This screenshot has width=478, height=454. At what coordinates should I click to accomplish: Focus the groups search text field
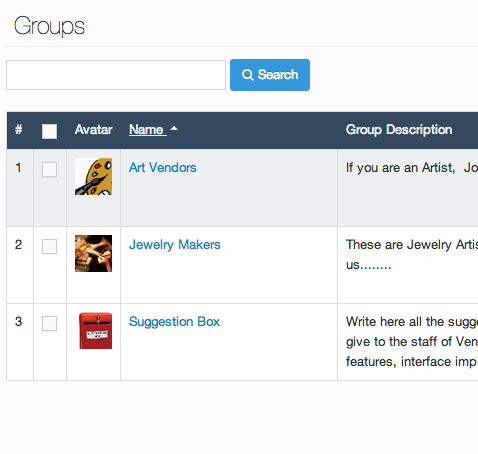pyautogui.click(x=116, y=75)
